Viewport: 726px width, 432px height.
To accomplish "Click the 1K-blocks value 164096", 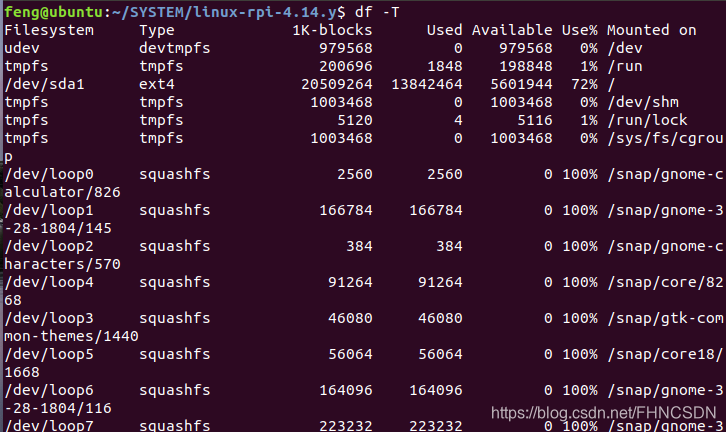I will 346,391.
